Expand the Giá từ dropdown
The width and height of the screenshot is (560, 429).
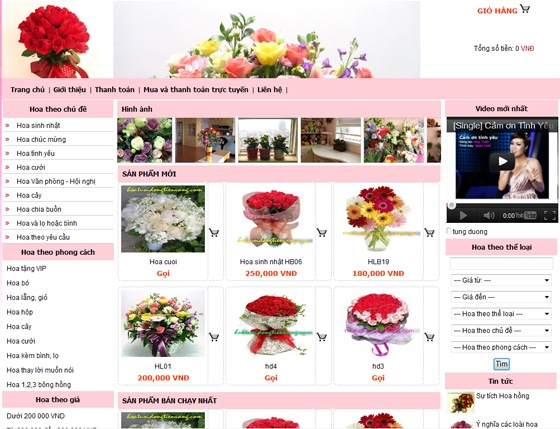pyautogui.click(x=501, y=280)
